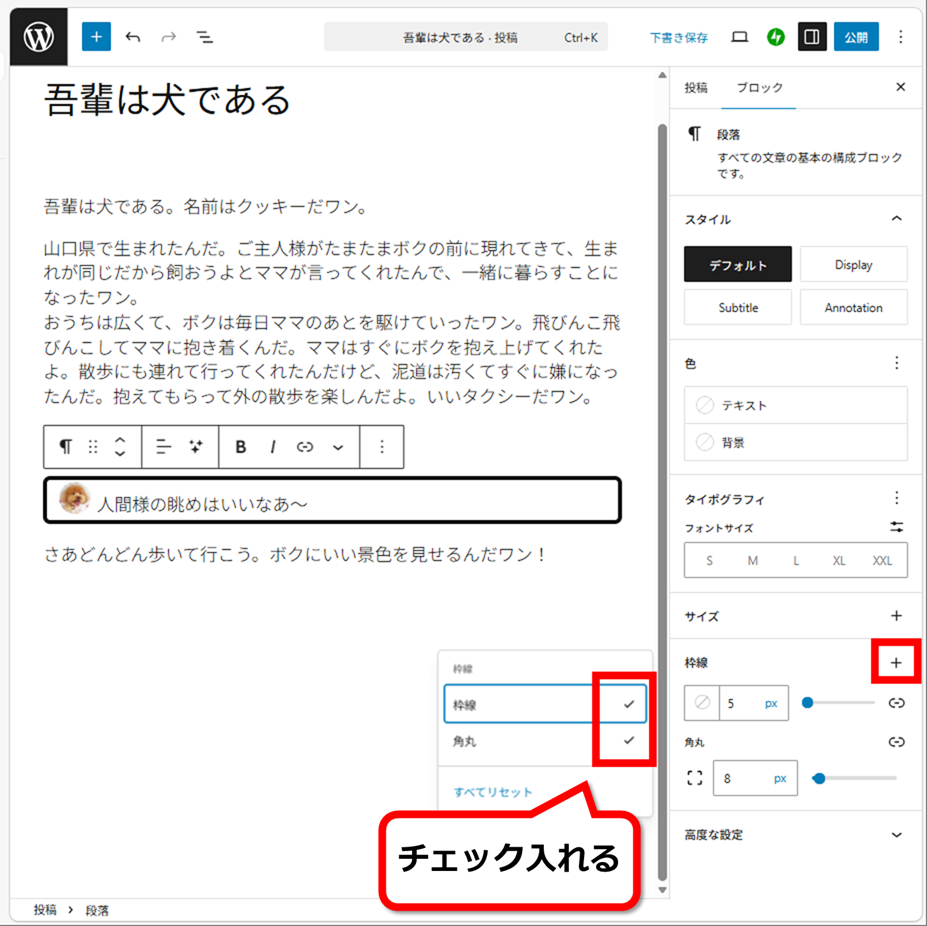Unlink border sides next to the width slider
This screenshot has height=926, width=927.
point(896,703)
